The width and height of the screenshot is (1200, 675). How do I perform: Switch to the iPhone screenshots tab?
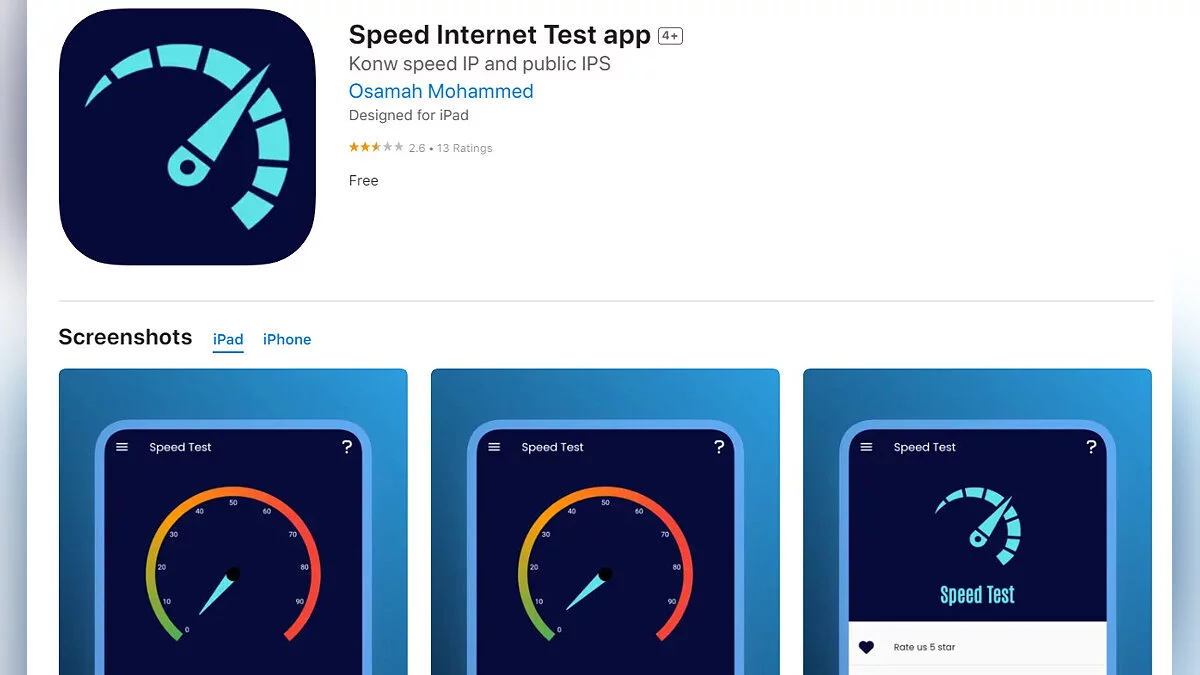287,339
